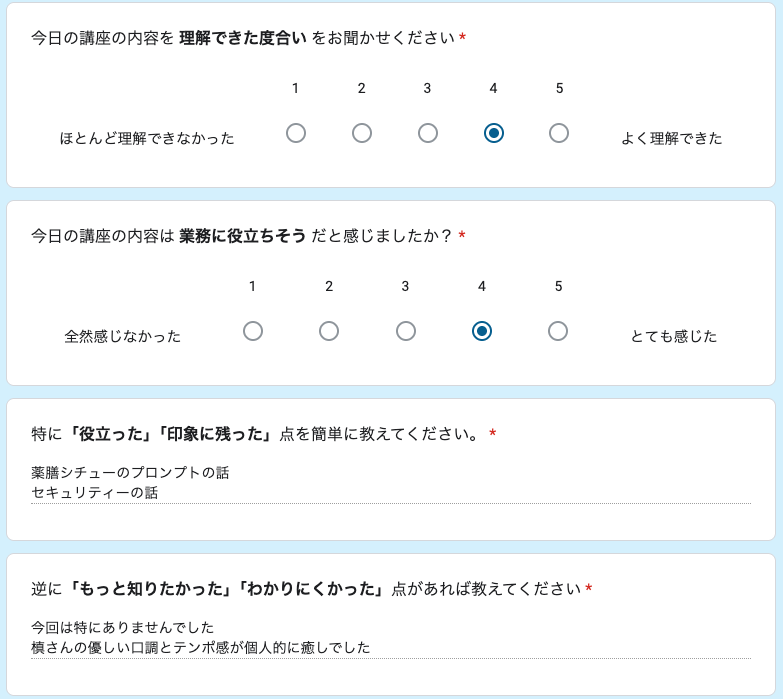Select rating 2 for the 理解できた度合い question
This screenshot has height=699, width=783.
pos(362,133)
